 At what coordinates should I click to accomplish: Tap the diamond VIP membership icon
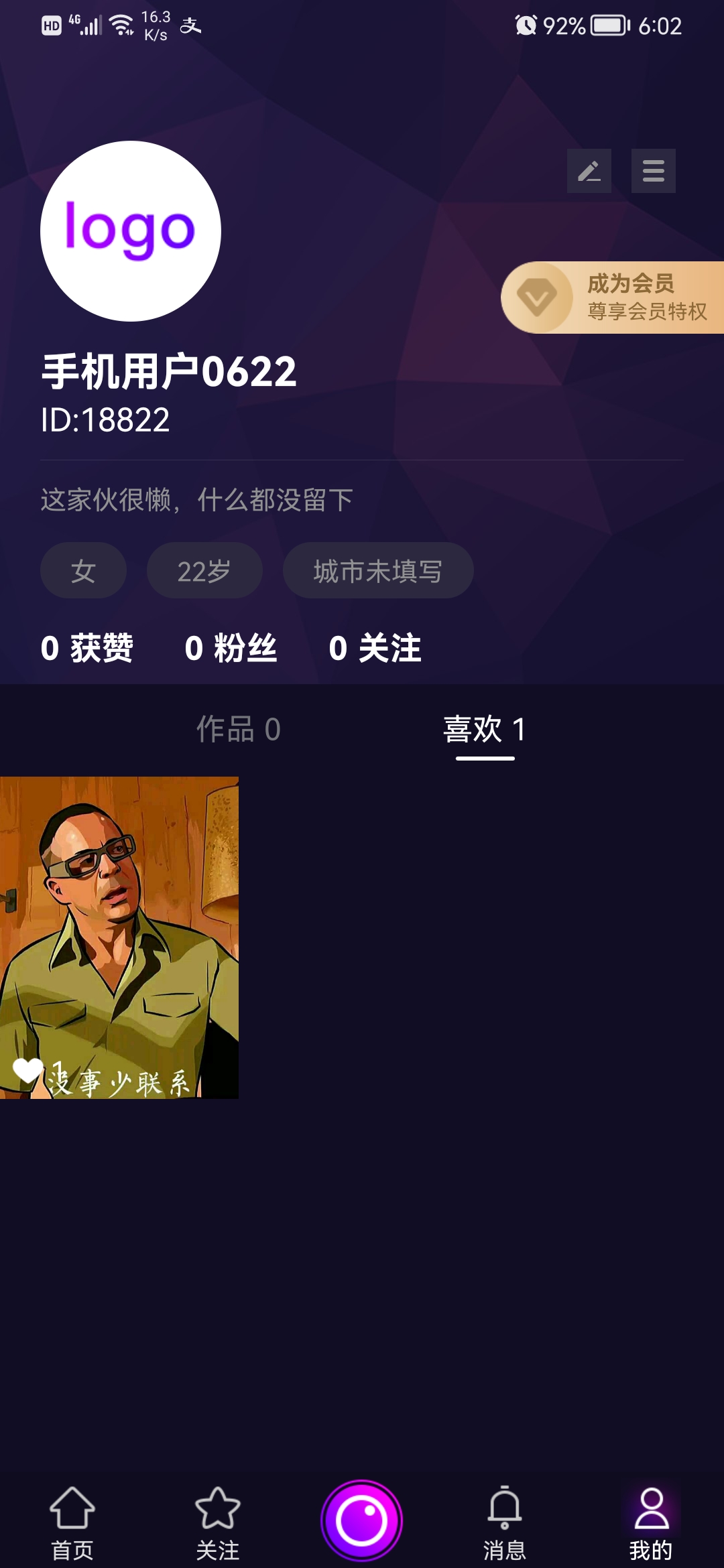point(537,298)
